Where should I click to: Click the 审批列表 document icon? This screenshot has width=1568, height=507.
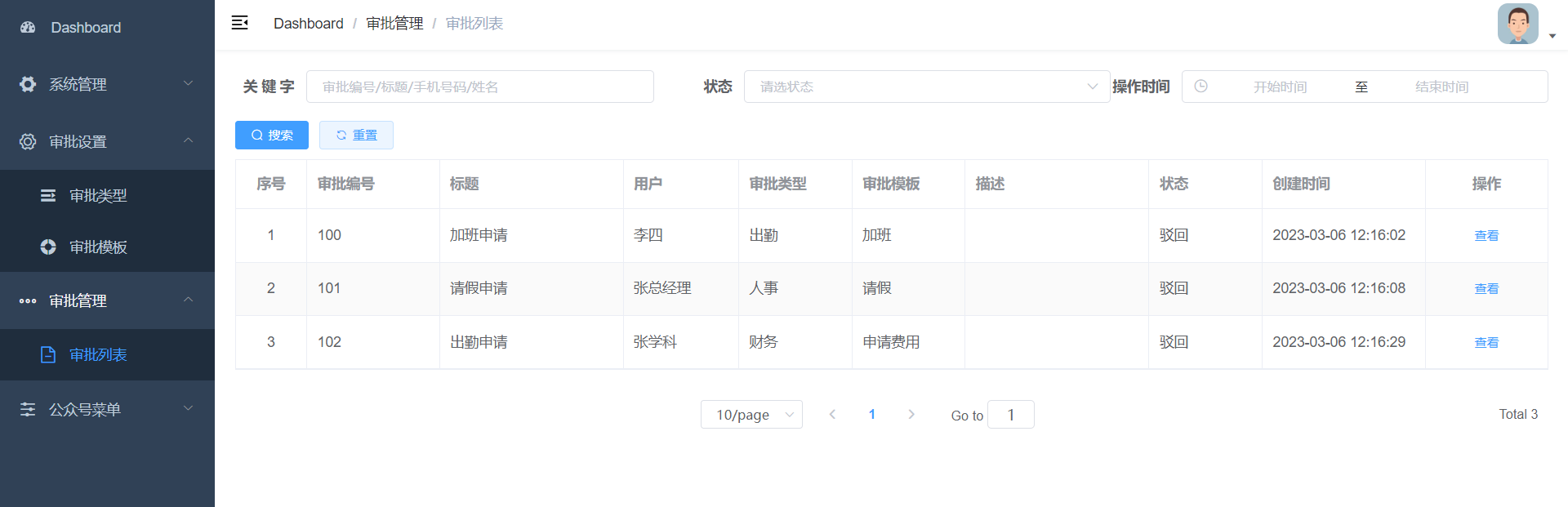click(48, 354)
